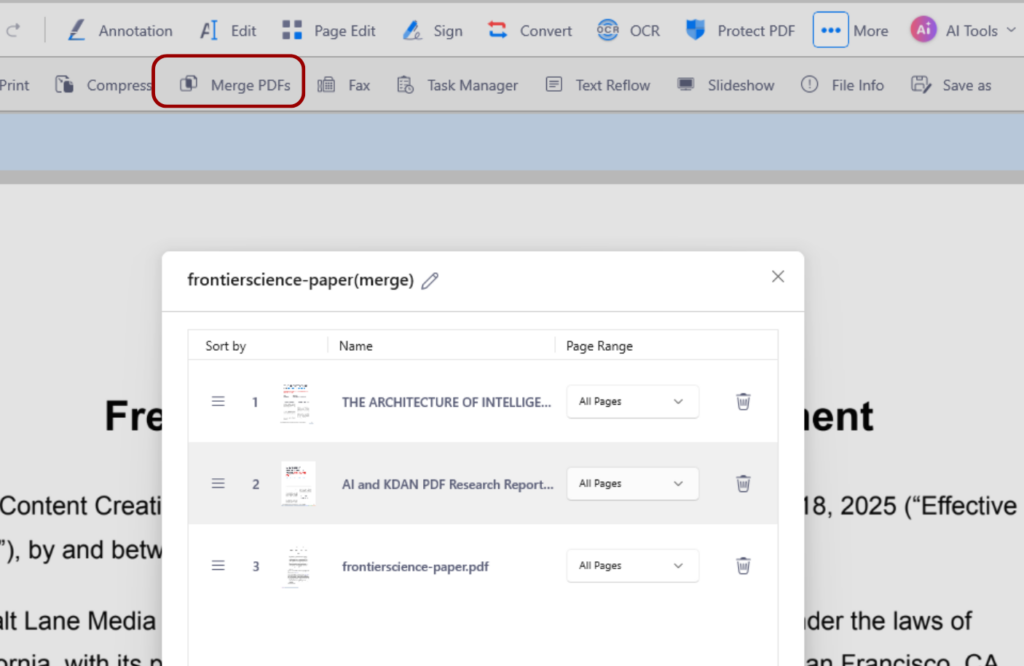
Task: Open the Compress tool
Action: click(104, 85)
